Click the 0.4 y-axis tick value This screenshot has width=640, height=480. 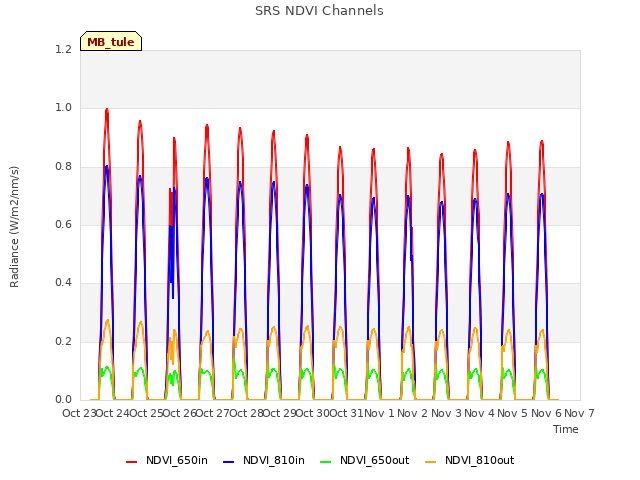(63, 282)
